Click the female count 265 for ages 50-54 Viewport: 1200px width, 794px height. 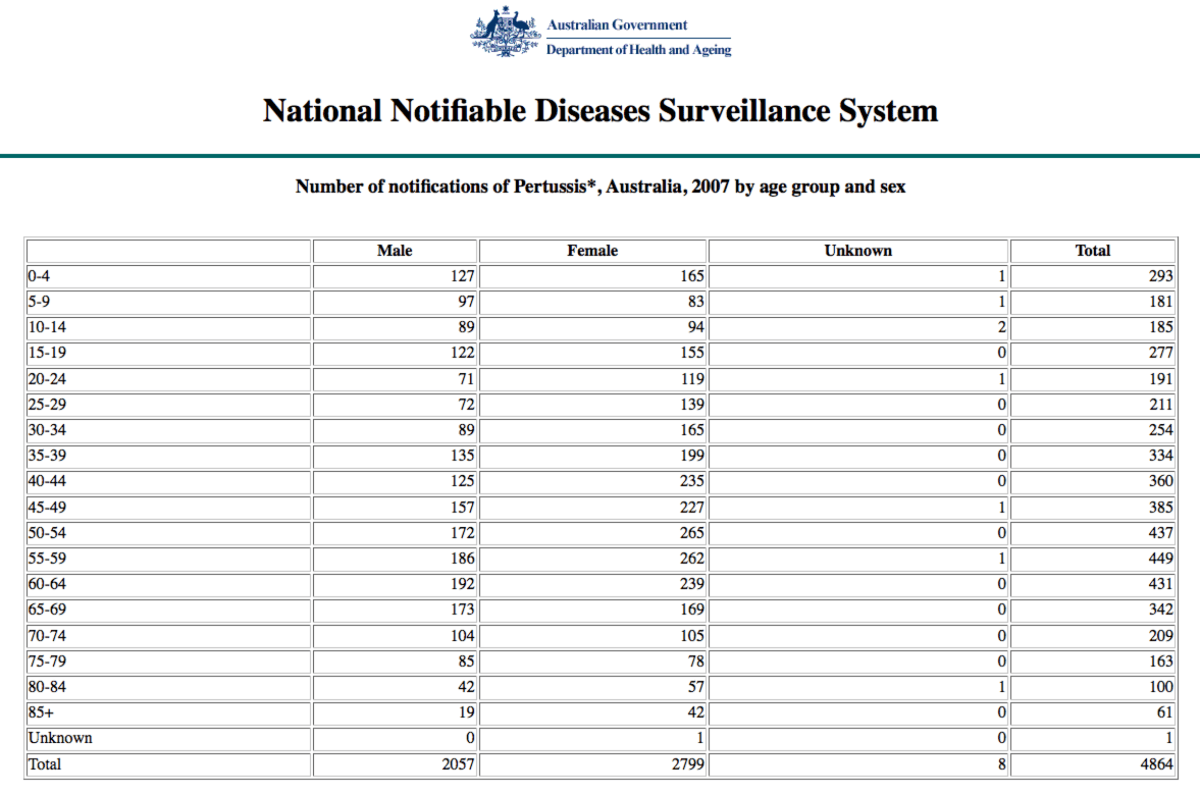pyautogui.click(x=691, y=533)
